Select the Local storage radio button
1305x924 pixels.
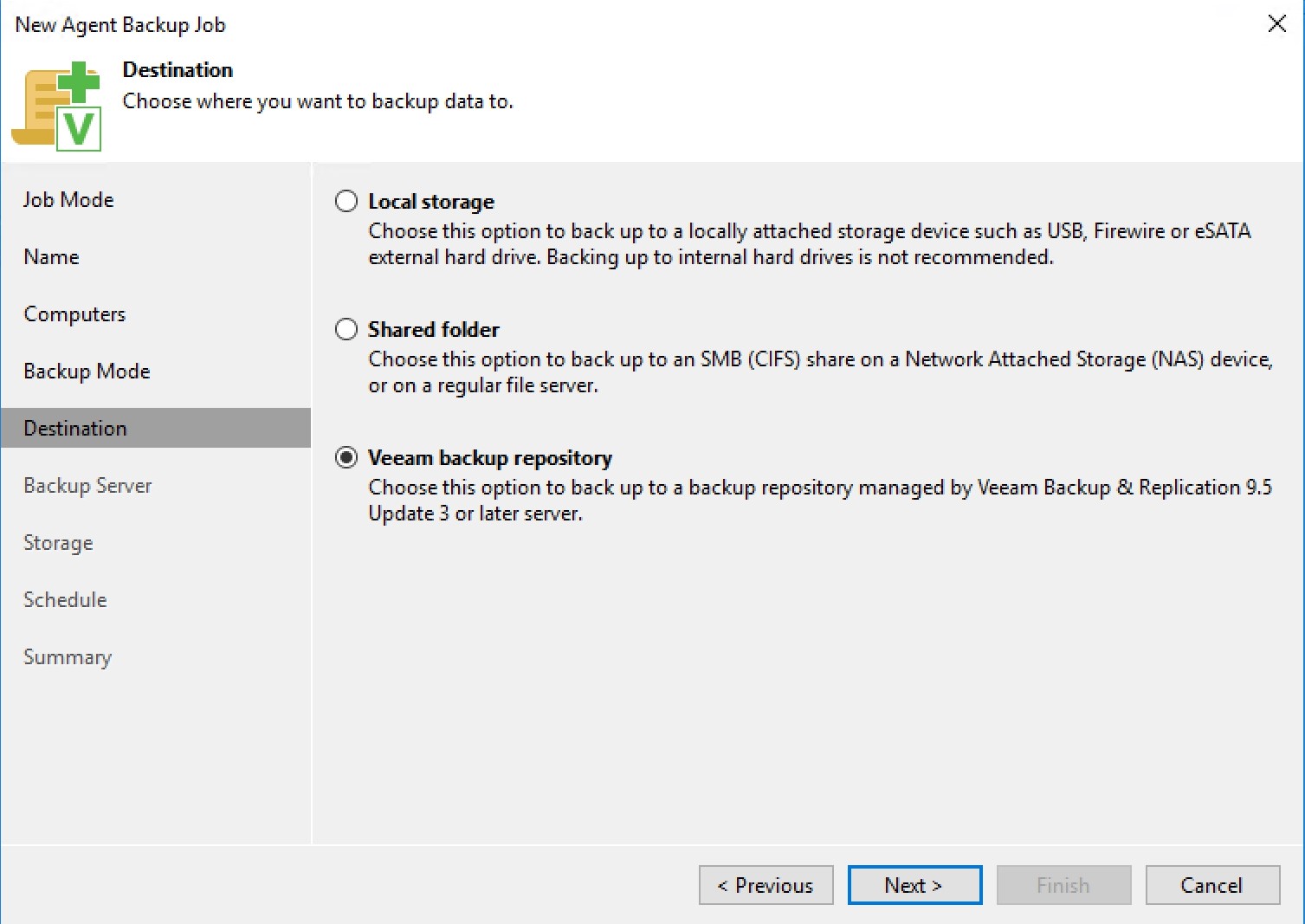click(346, 200)
